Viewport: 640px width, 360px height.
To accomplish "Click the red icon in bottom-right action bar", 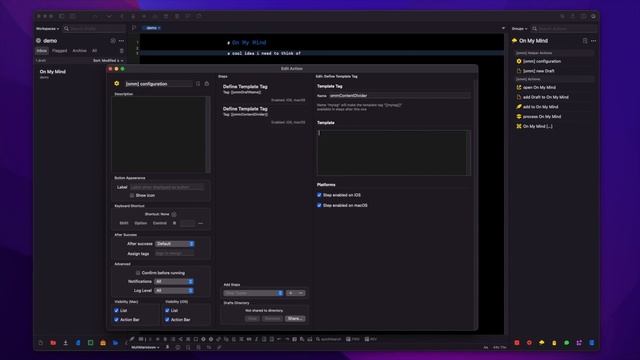I will (517, 343).
